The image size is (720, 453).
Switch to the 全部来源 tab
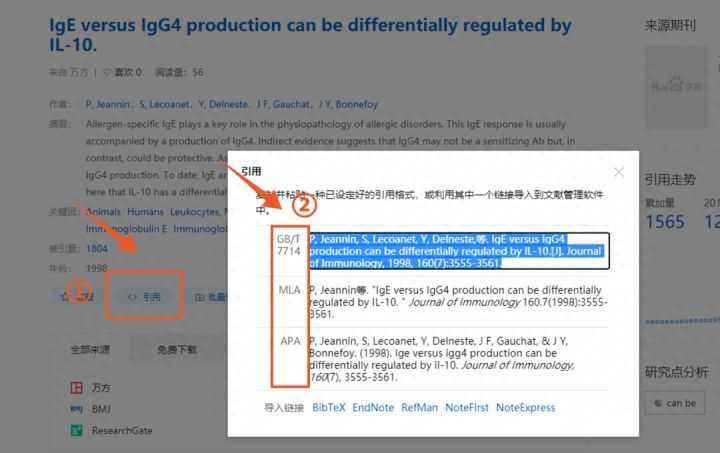point(90,350)
